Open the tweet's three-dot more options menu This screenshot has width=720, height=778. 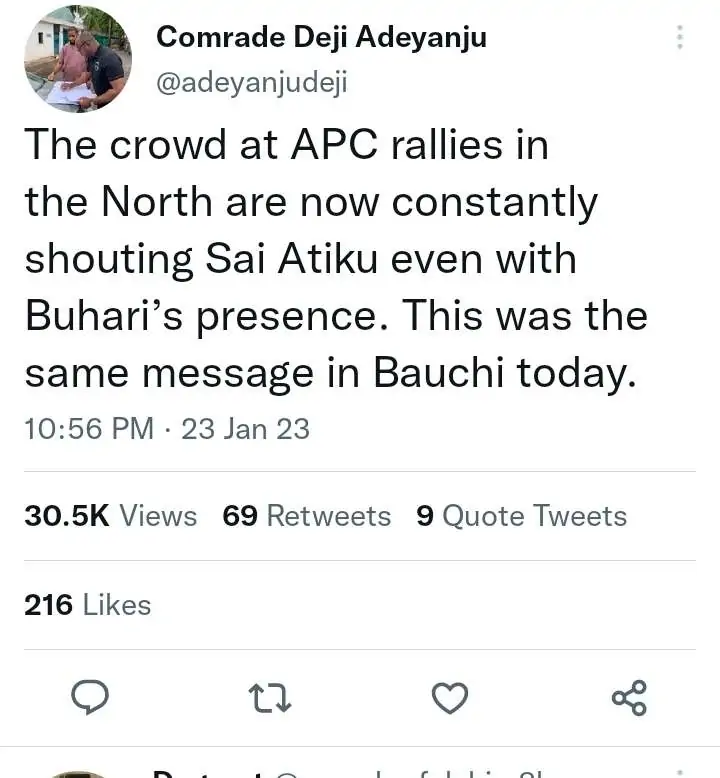(x=680, y=38)
